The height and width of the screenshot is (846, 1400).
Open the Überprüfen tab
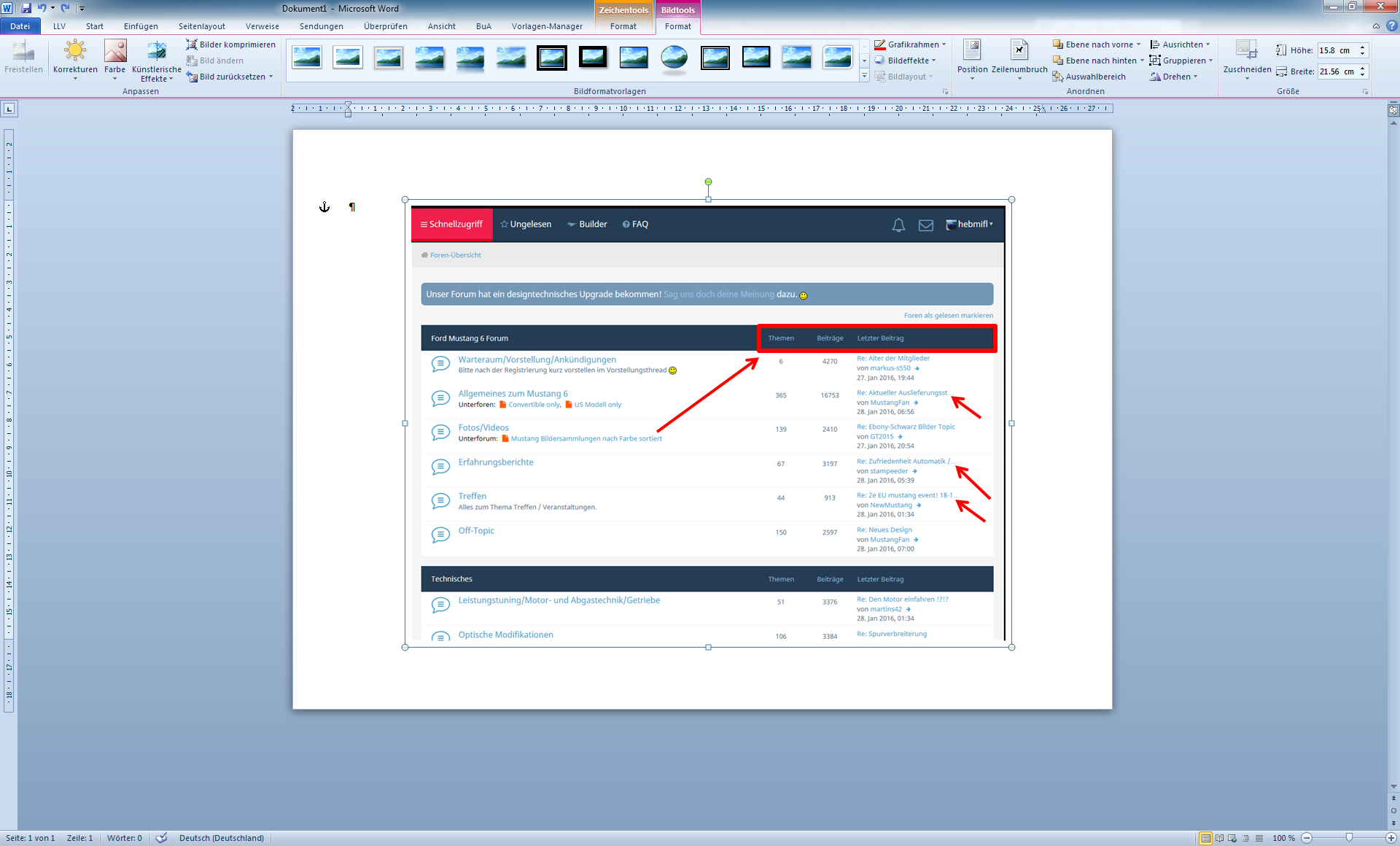[x=386, y=26]
